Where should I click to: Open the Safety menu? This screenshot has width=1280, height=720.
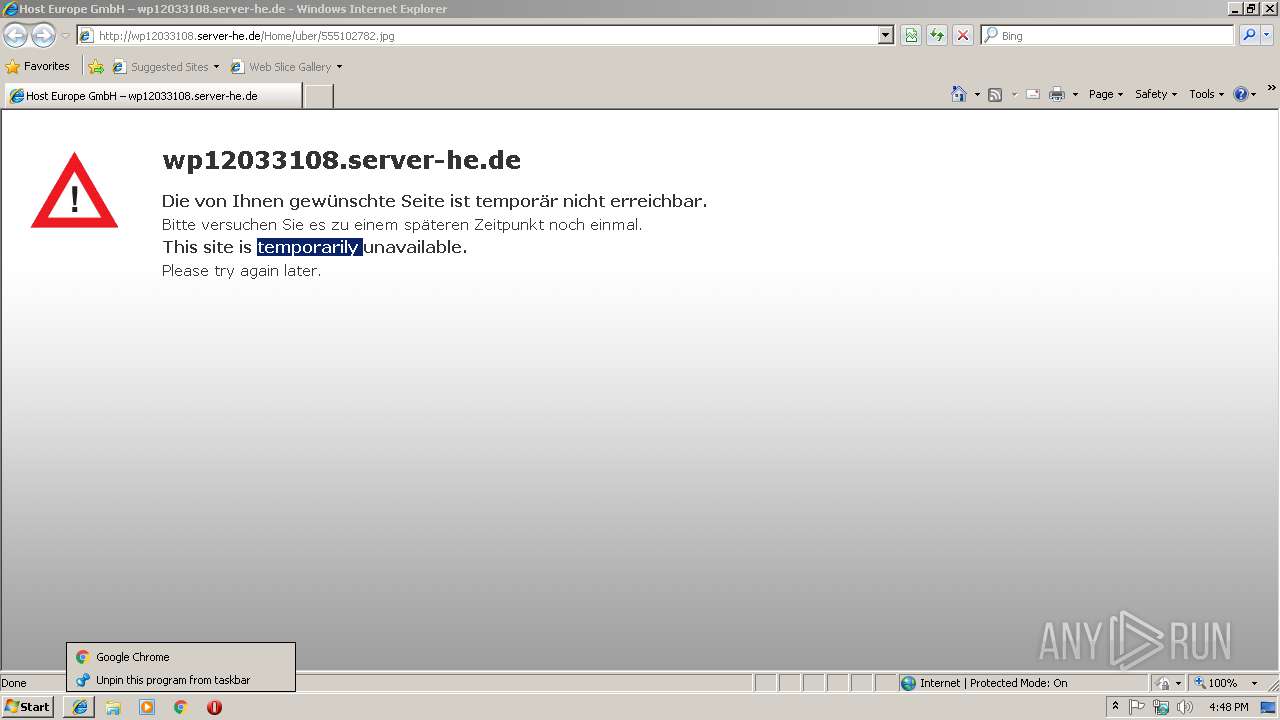coord(1156,94)
